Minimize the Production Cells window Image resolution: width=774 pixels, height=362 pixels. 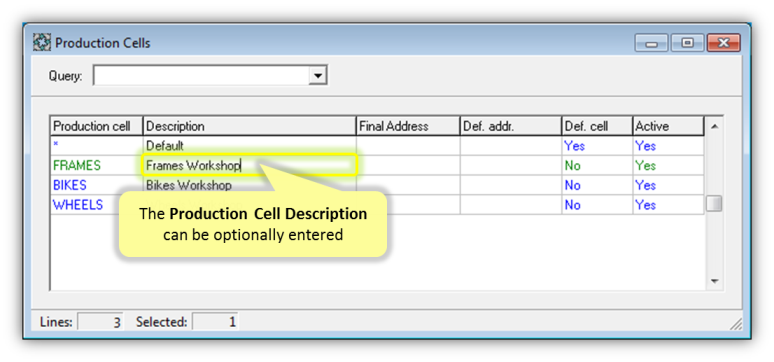(651, 43)
